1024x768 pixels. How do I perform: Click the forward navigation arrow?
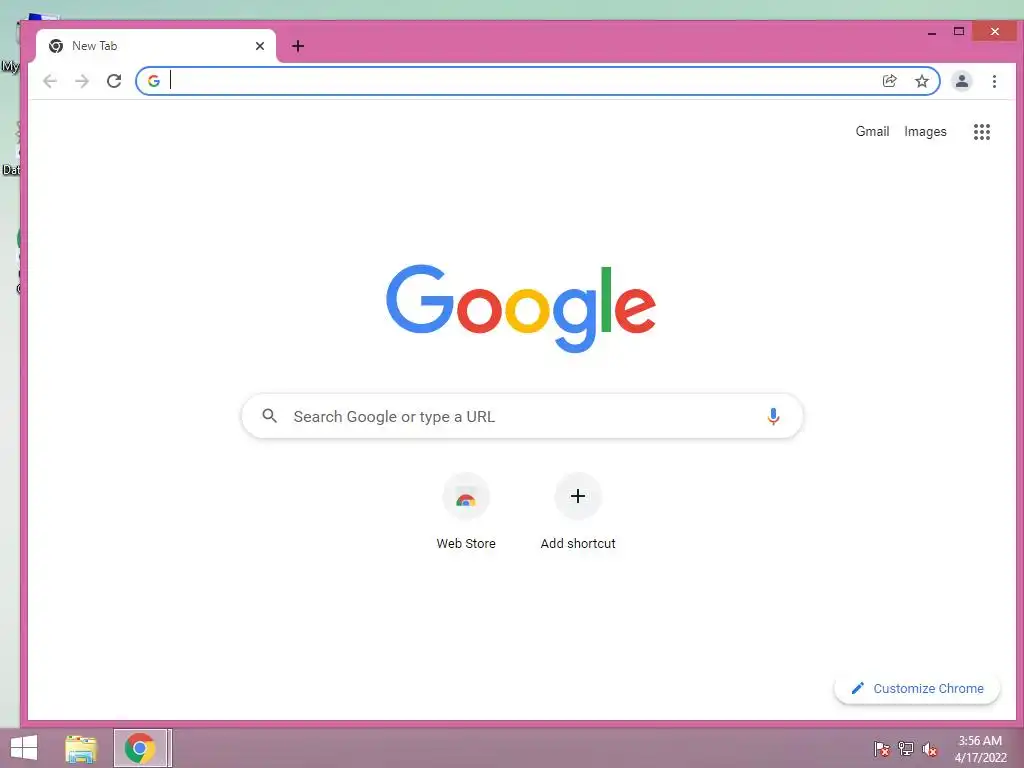[x=82, y=81]
